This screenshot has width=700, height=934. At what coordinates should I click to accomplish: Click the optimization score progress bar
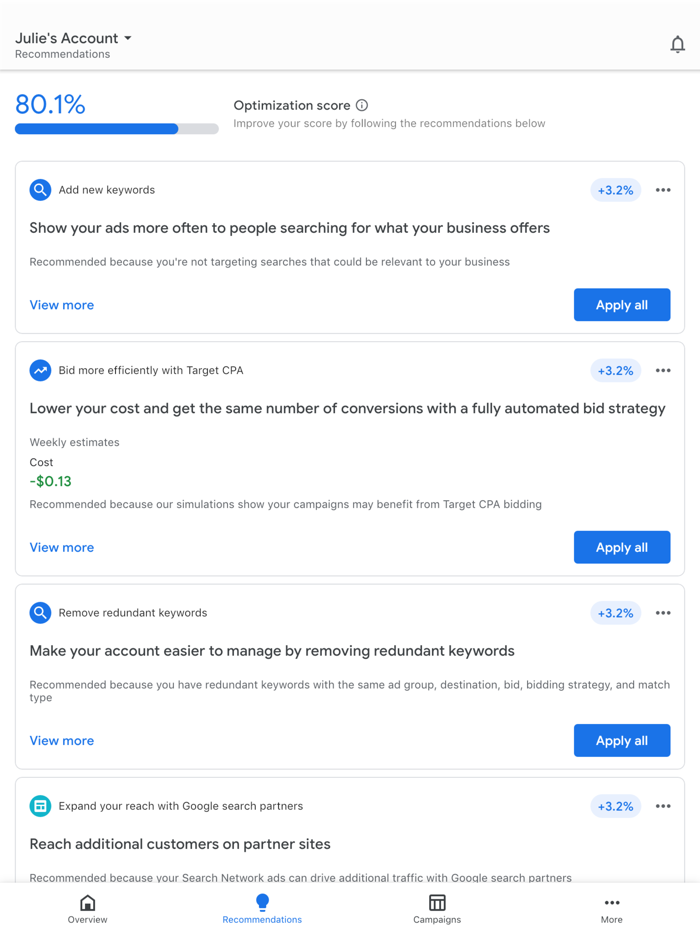click(x=115, y=128)
